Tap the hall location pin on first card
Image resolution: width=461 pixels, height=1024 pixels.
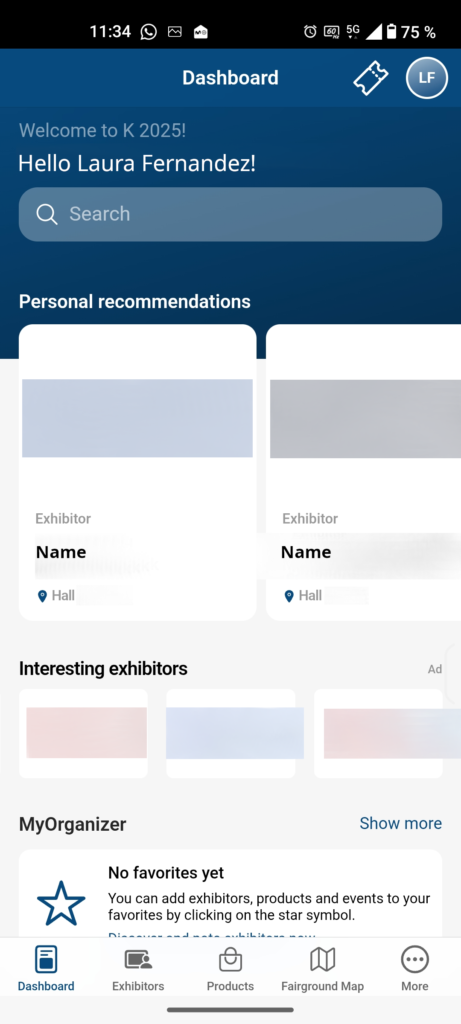pyautogui.click(x=42, y=596)
